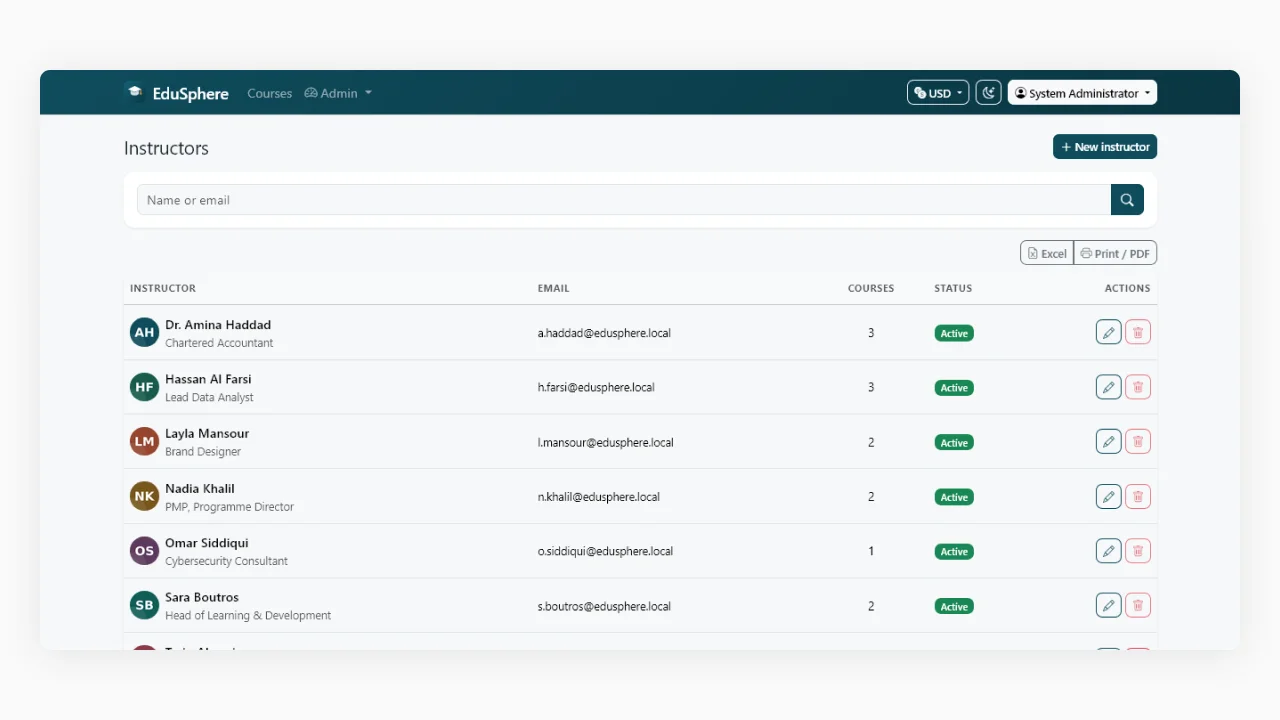Click Sara Boutros's Active status badge
The width and height of the screenshot is (1280, 720).
tap(954, 606)
